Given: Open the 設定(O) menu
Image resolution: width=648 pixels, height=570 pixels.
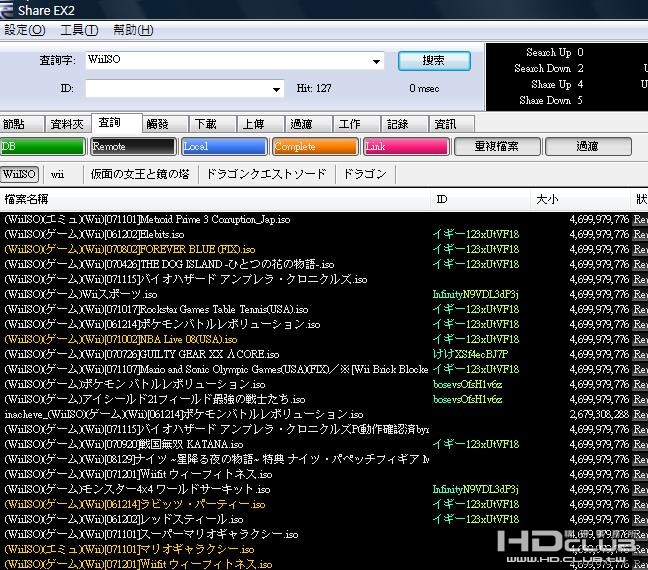Looking at the screenshot, I should [x=25, y=30].
